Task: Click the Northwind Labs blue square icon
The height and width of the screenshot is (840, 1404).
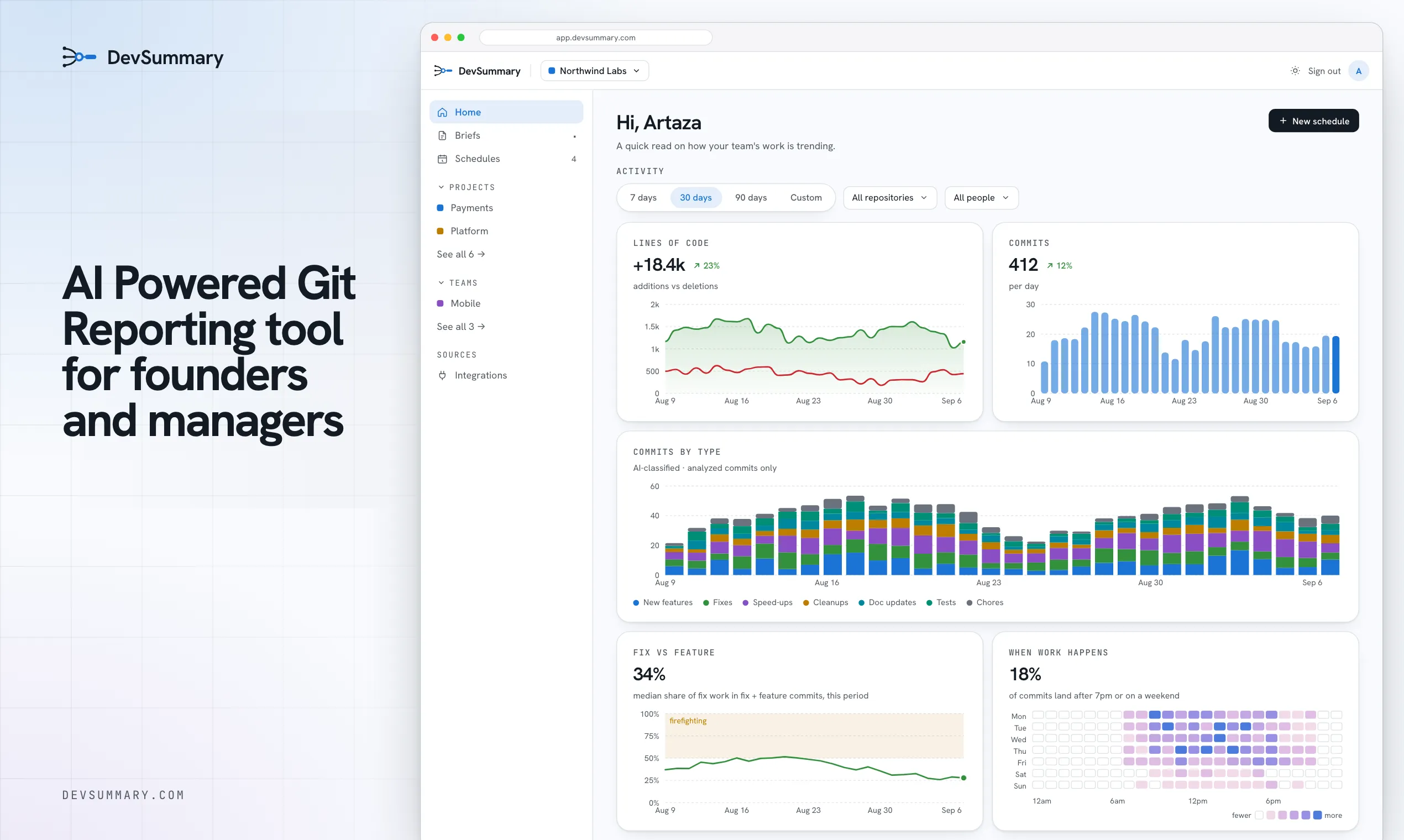Action: coord(552,71)
